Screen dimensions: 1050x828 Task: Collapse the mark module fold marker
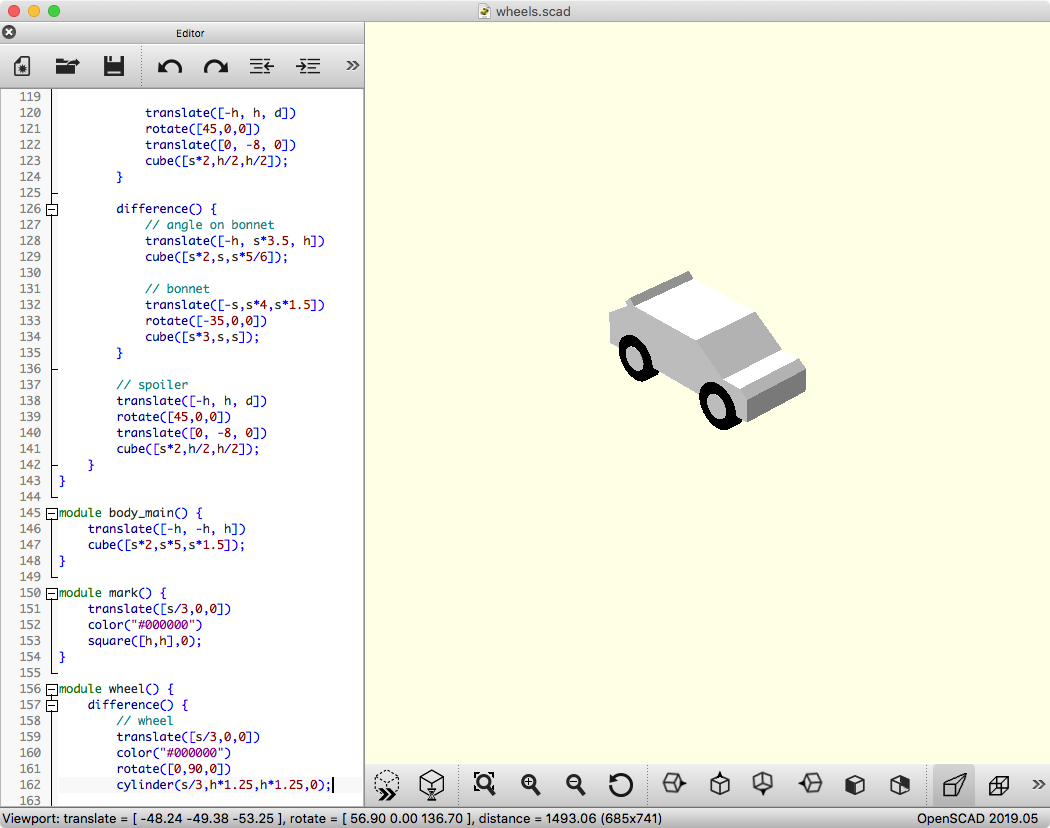[52, 593]
